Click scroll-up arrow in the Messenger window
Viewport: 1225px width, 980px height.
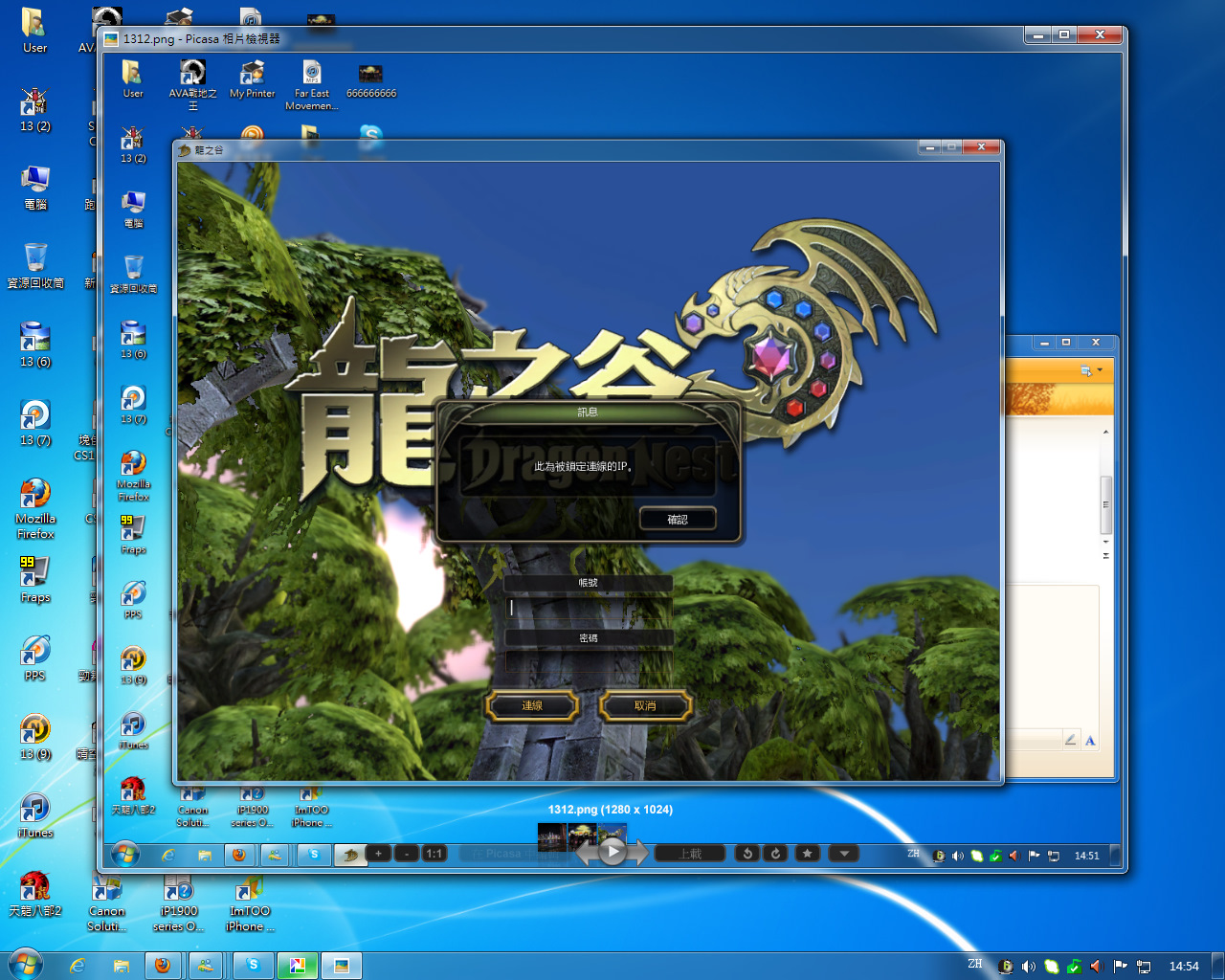click(x=1105, y=433)
